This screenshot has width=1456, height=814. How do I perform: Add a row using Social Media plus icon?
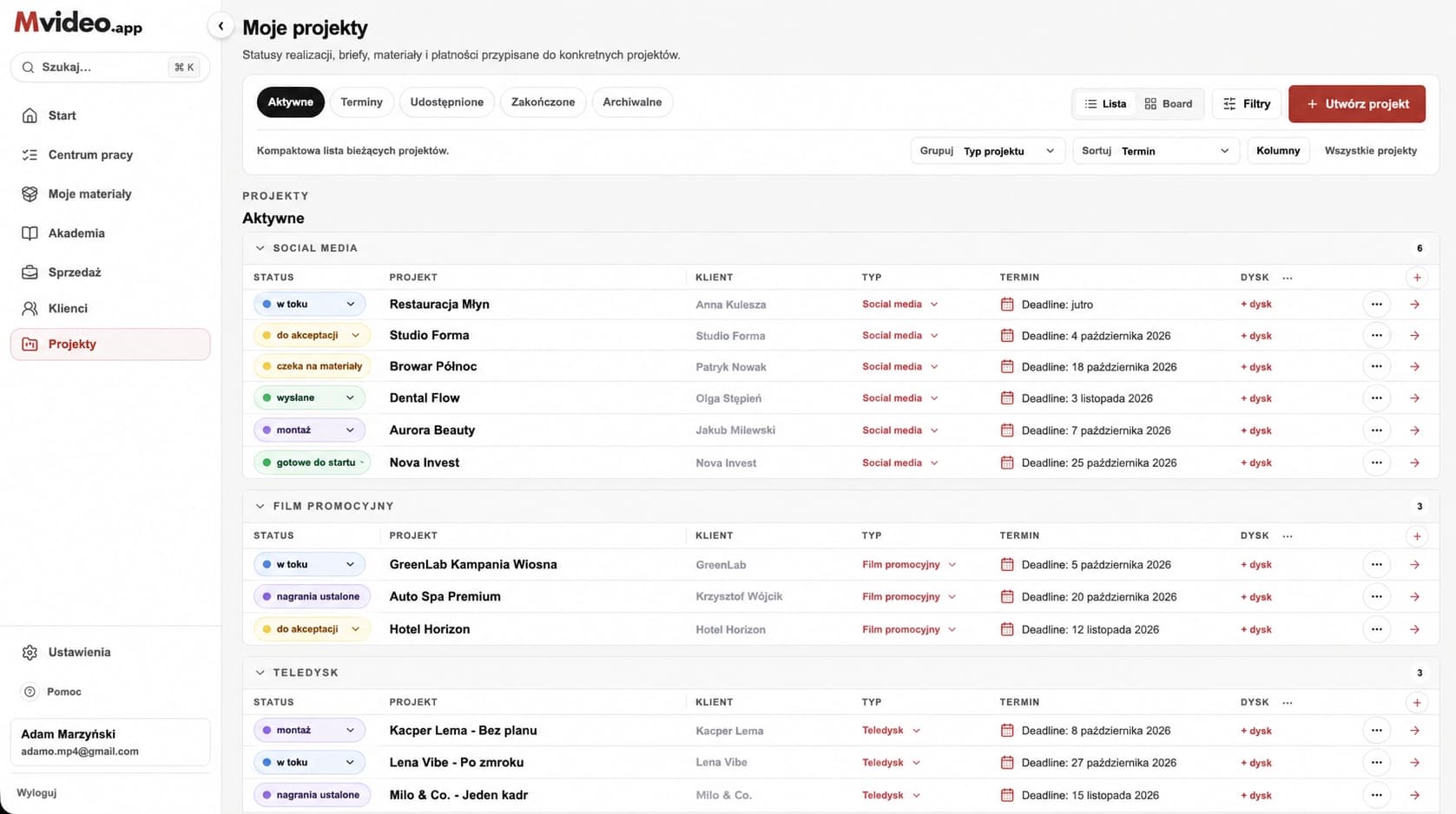coord(1417,278)
